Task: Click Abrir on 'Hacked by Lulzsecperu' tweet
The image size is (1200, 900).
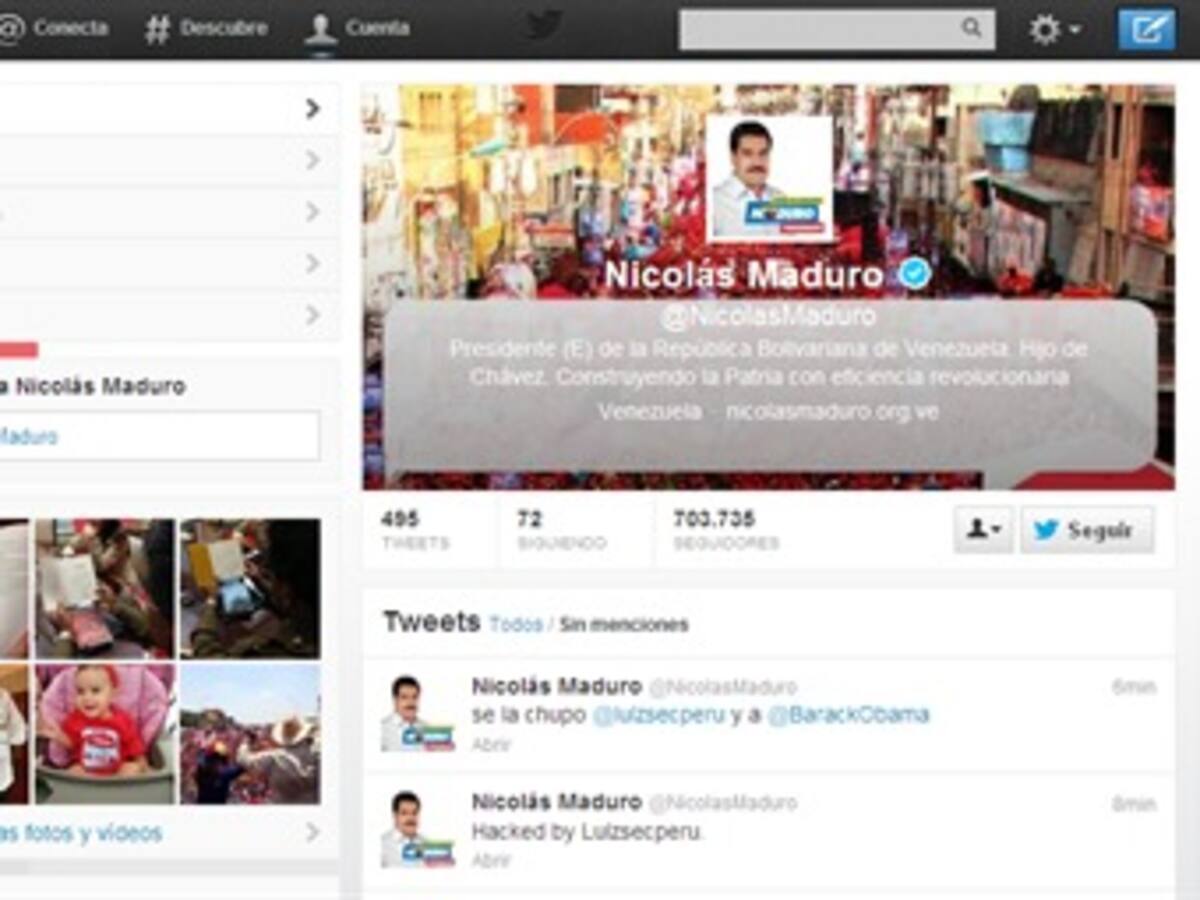Action: [491, 860]
